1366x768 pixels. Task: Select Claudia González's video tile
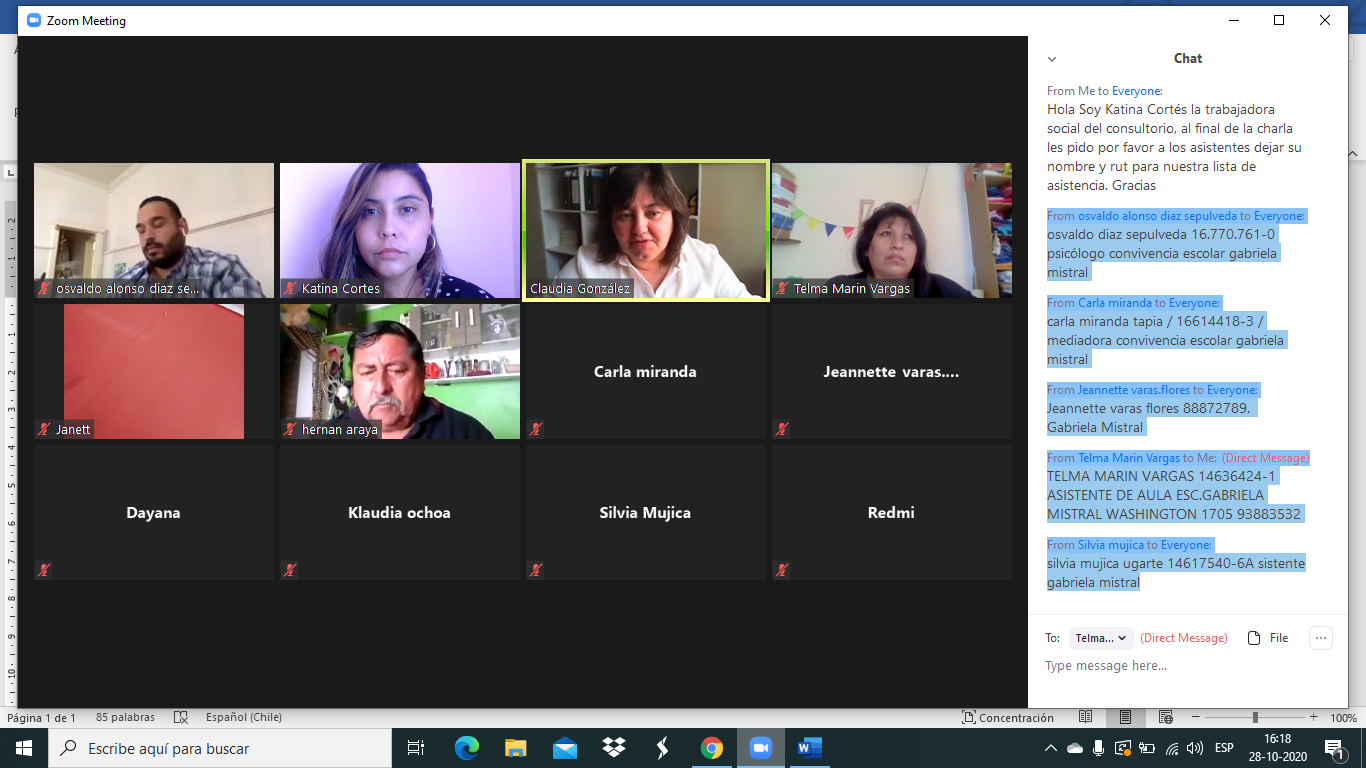tap(645, 230)
